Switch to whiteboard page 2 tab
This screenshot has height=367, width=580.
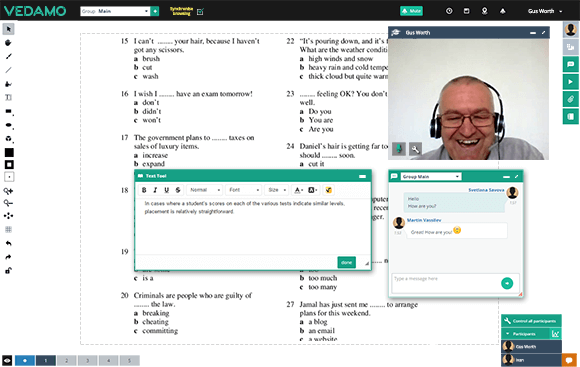67,360
